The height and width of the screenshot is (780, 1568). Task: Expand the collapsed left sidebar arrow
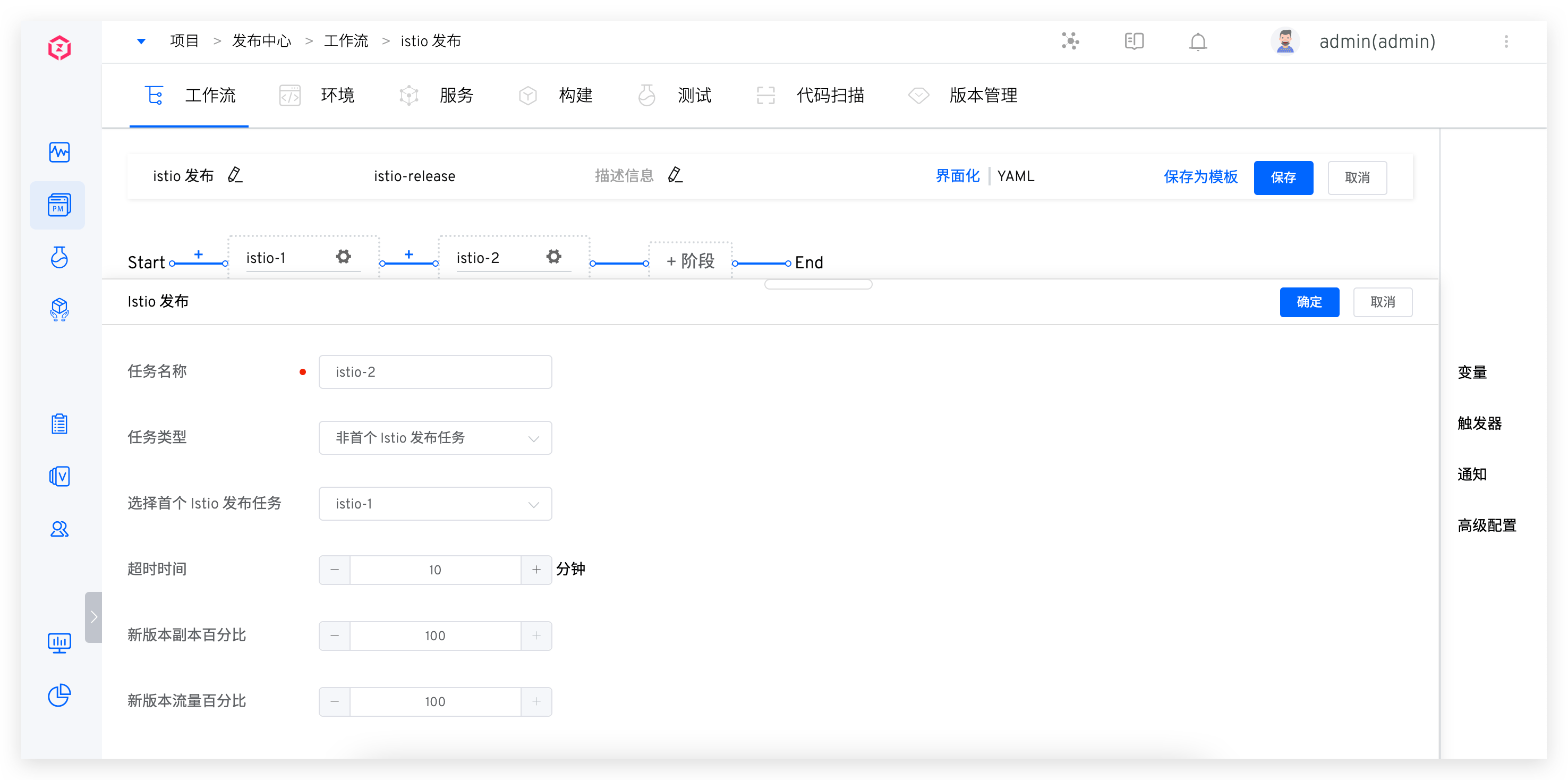pyautogui.click(x=93, y=617)
